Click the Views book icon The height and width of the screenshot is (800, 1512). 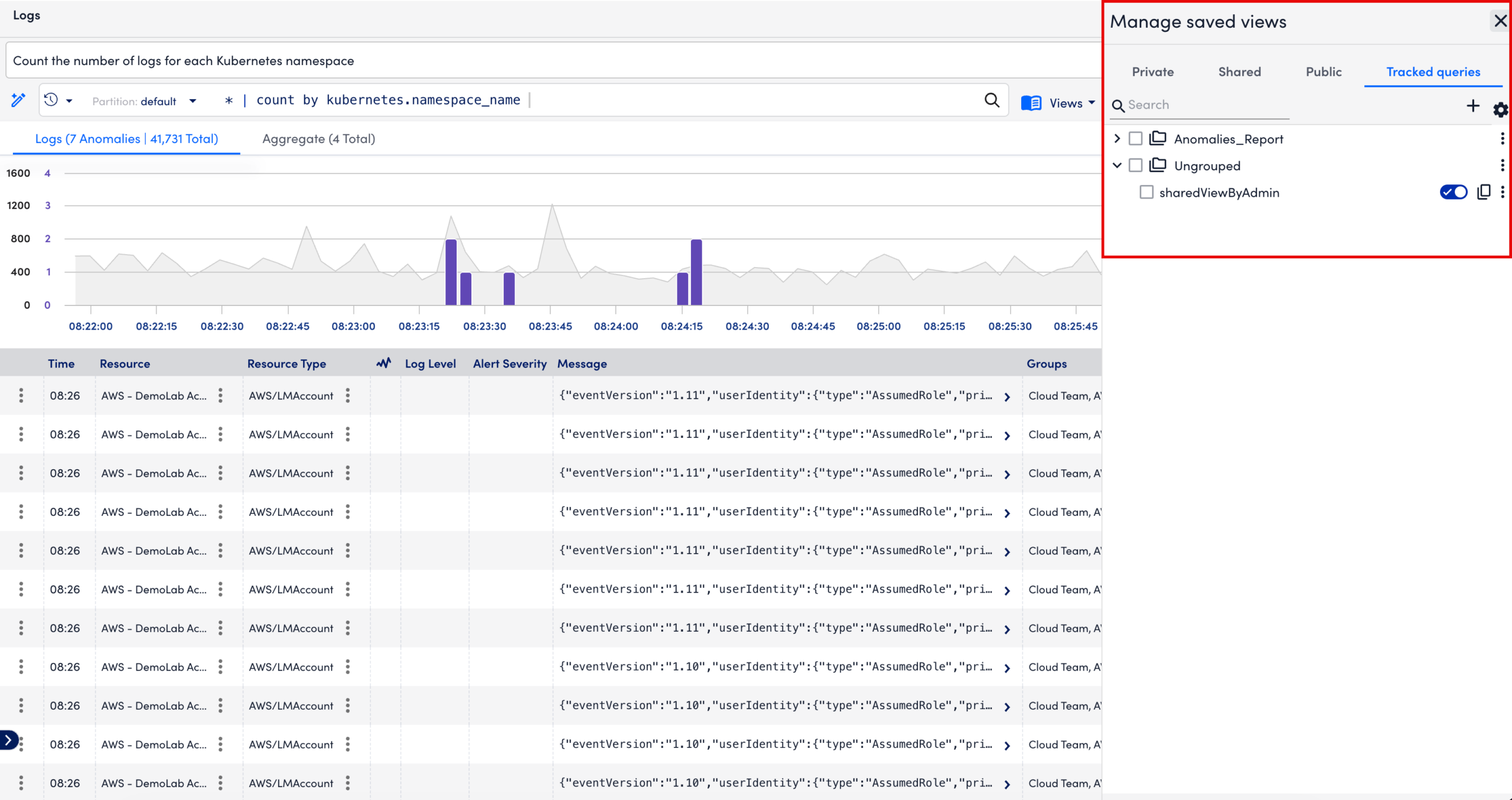[x=1031, y=103]
